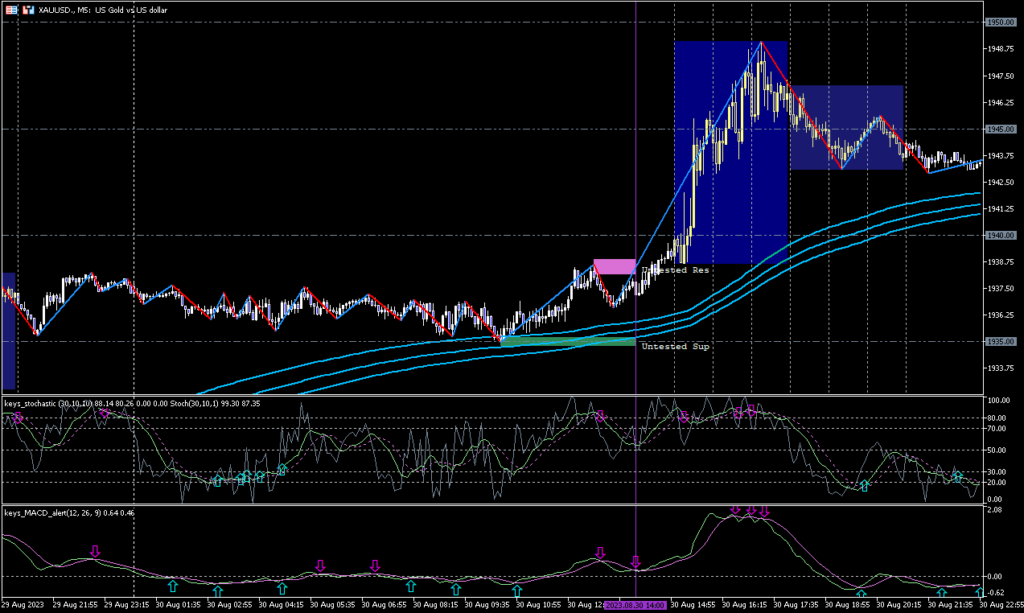Select the green Untested Sup zone rectangle
Viewport: 1024px width, 613px height.
567,341
